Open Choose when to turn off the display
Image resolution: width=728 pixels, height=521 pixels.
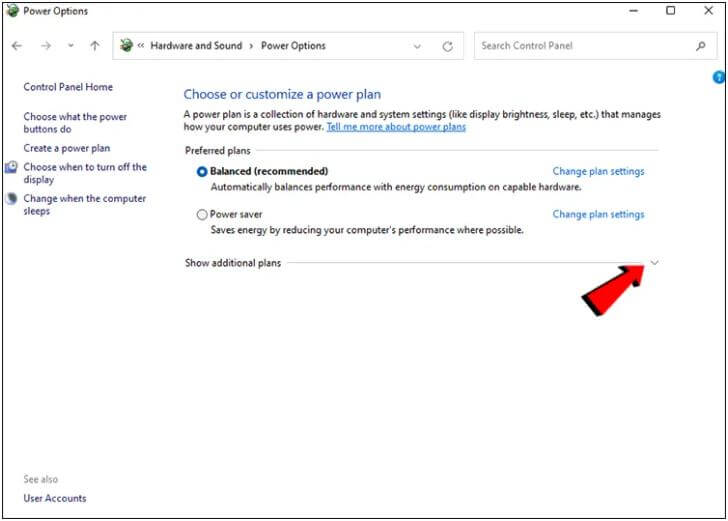85,173
